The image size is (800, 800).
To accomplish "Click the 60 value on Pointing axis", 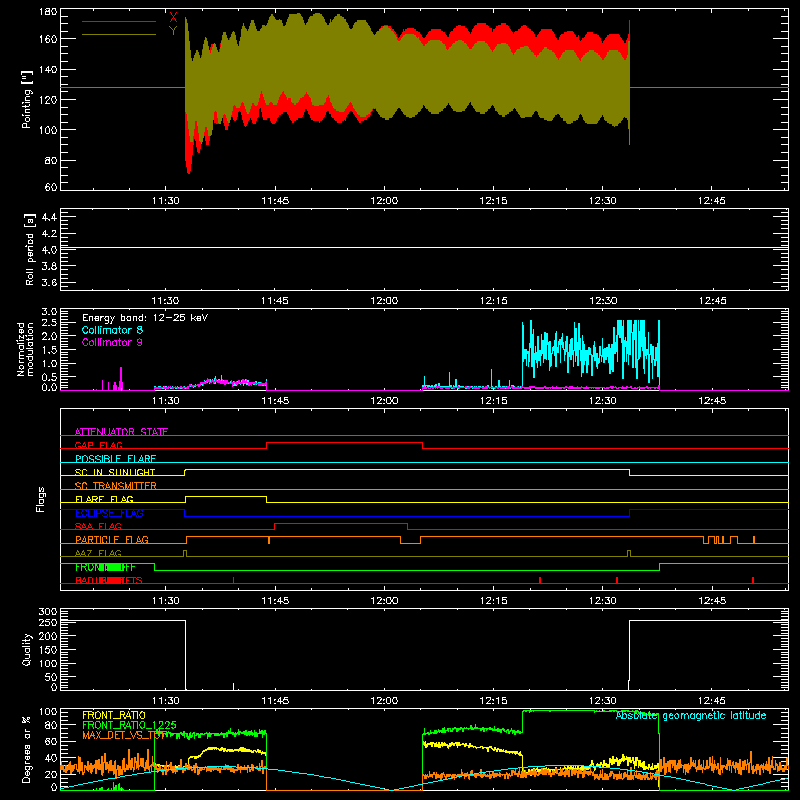I will pos(51,187).
